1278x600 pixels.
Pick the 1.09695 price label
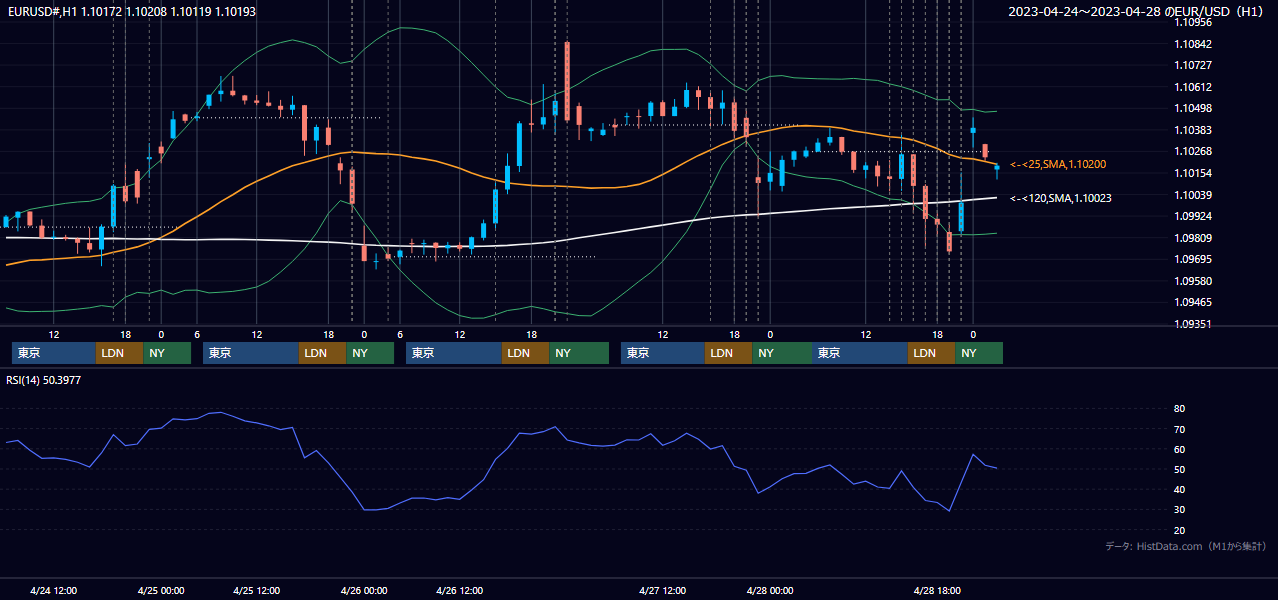[x=1193, y=259]
